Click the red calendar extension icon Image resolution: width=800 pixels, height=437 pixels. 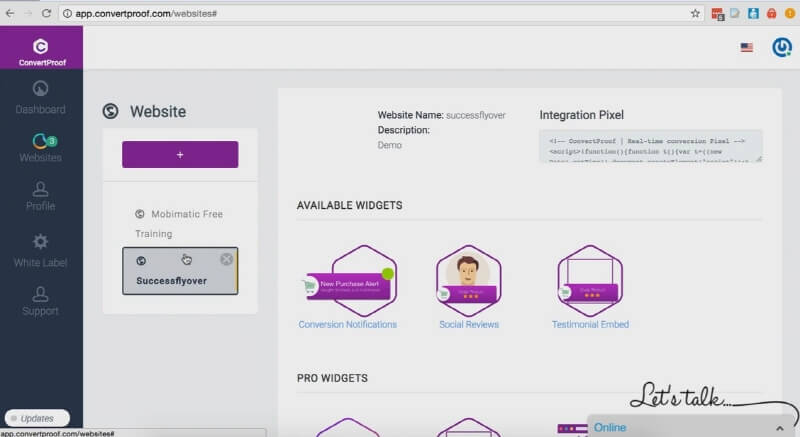717,14
